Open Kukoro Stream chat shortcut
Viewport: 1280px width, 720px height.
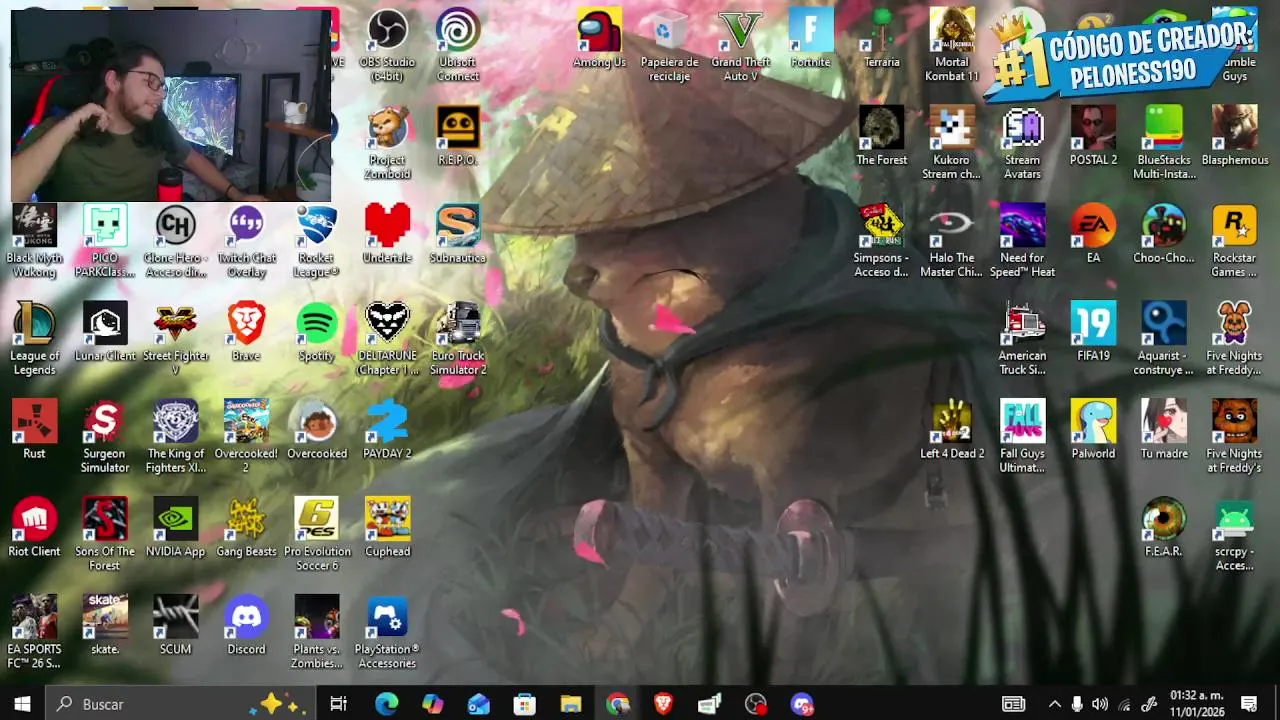(952, 143)
